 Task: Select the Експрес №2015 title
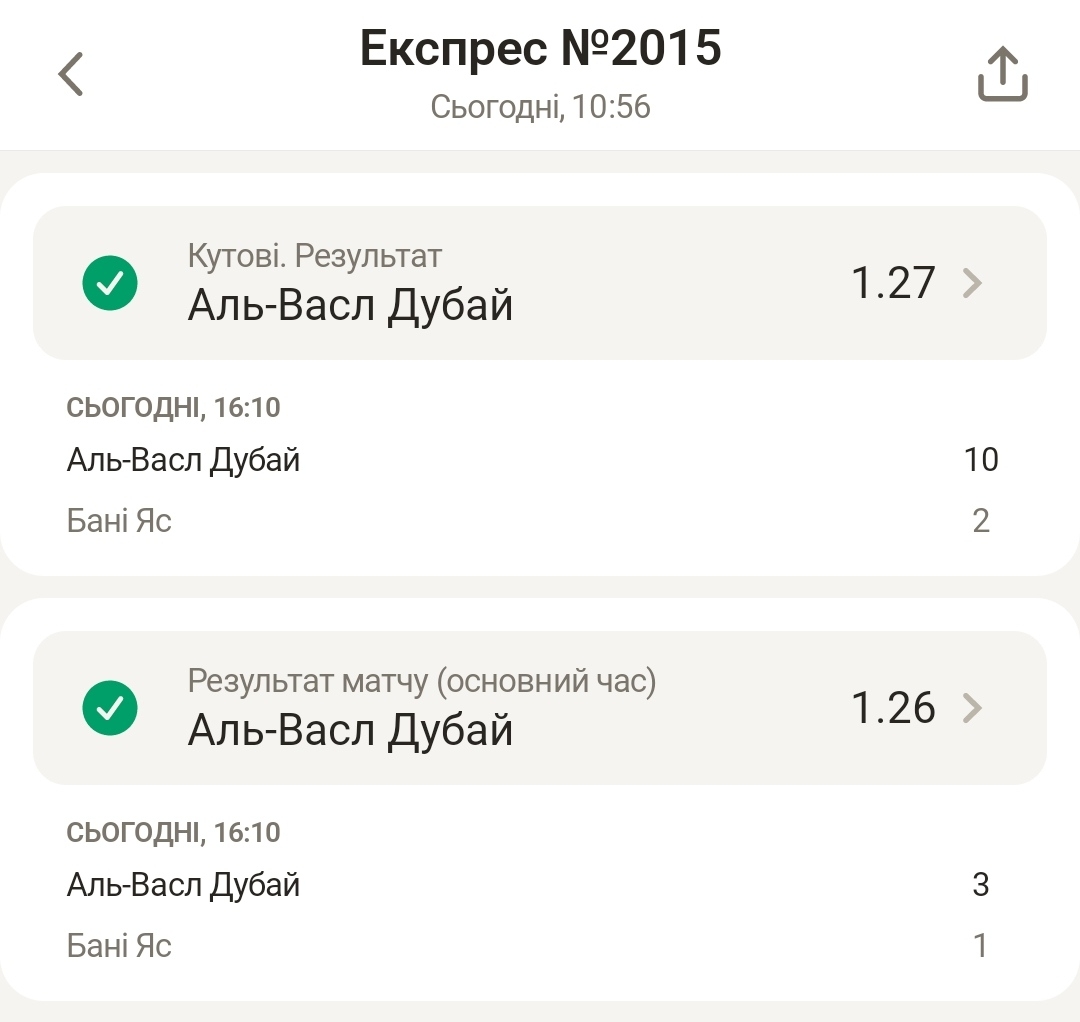click(541, 48)
